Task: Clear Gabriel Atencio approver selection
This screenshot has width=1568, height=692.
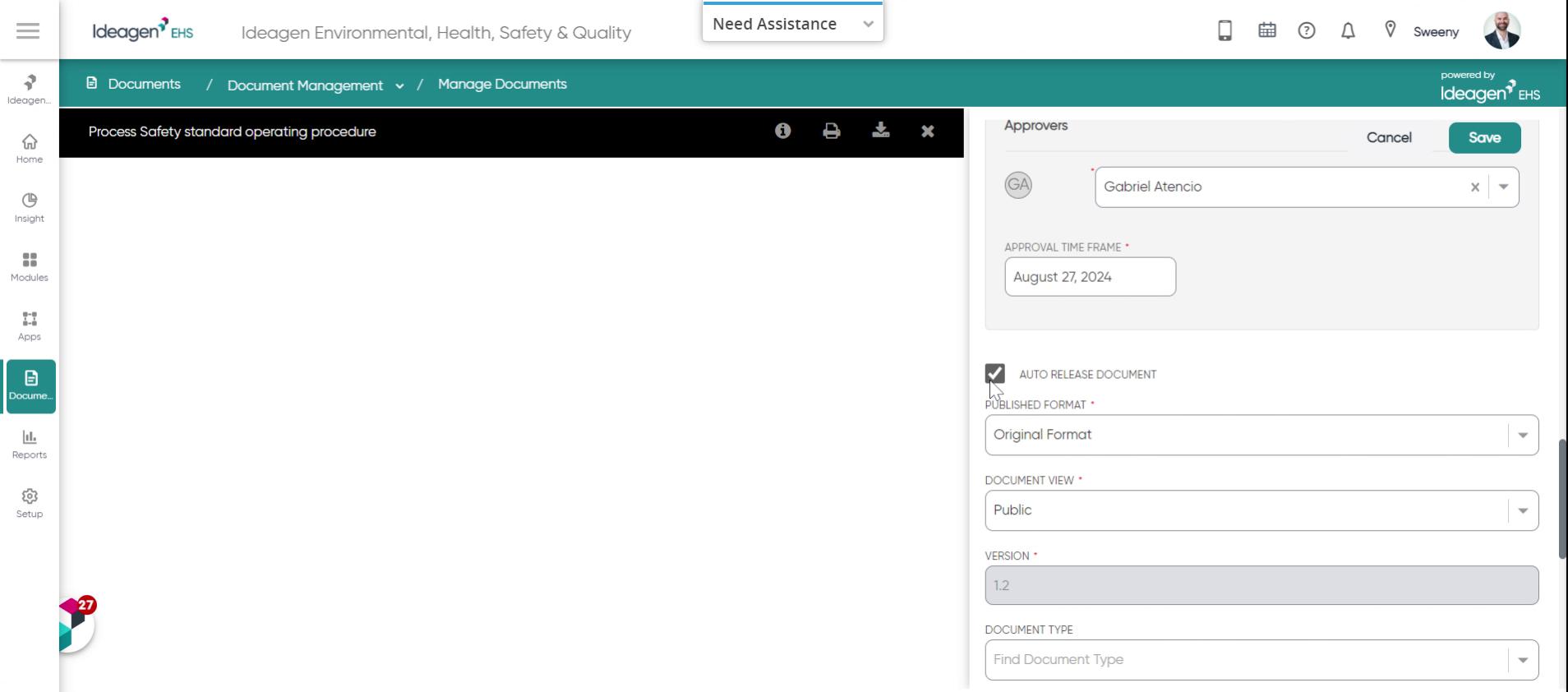Action: point(1475,187)
